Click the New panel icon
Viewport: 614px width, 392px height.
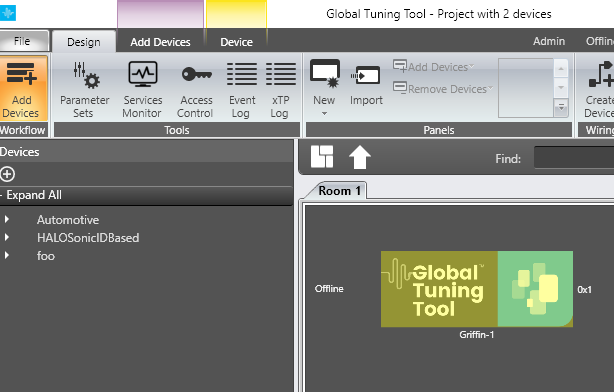(x=325, y=74)
